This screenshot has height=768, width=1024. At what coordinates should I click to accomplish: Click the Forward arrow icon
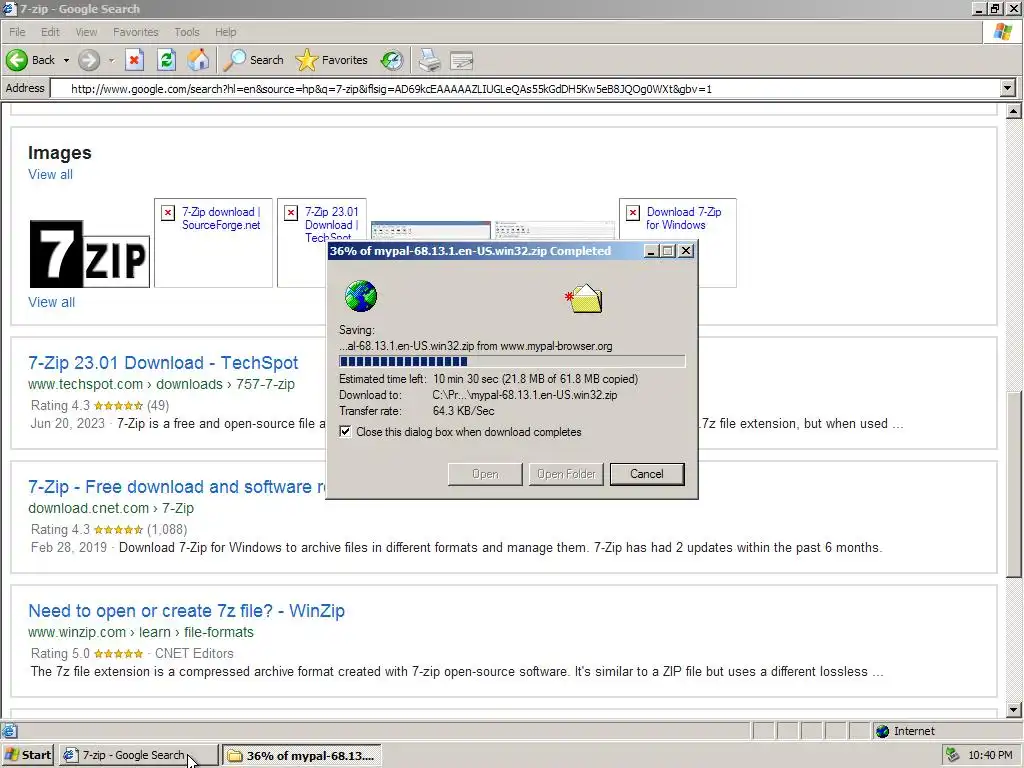coord(89,60)
